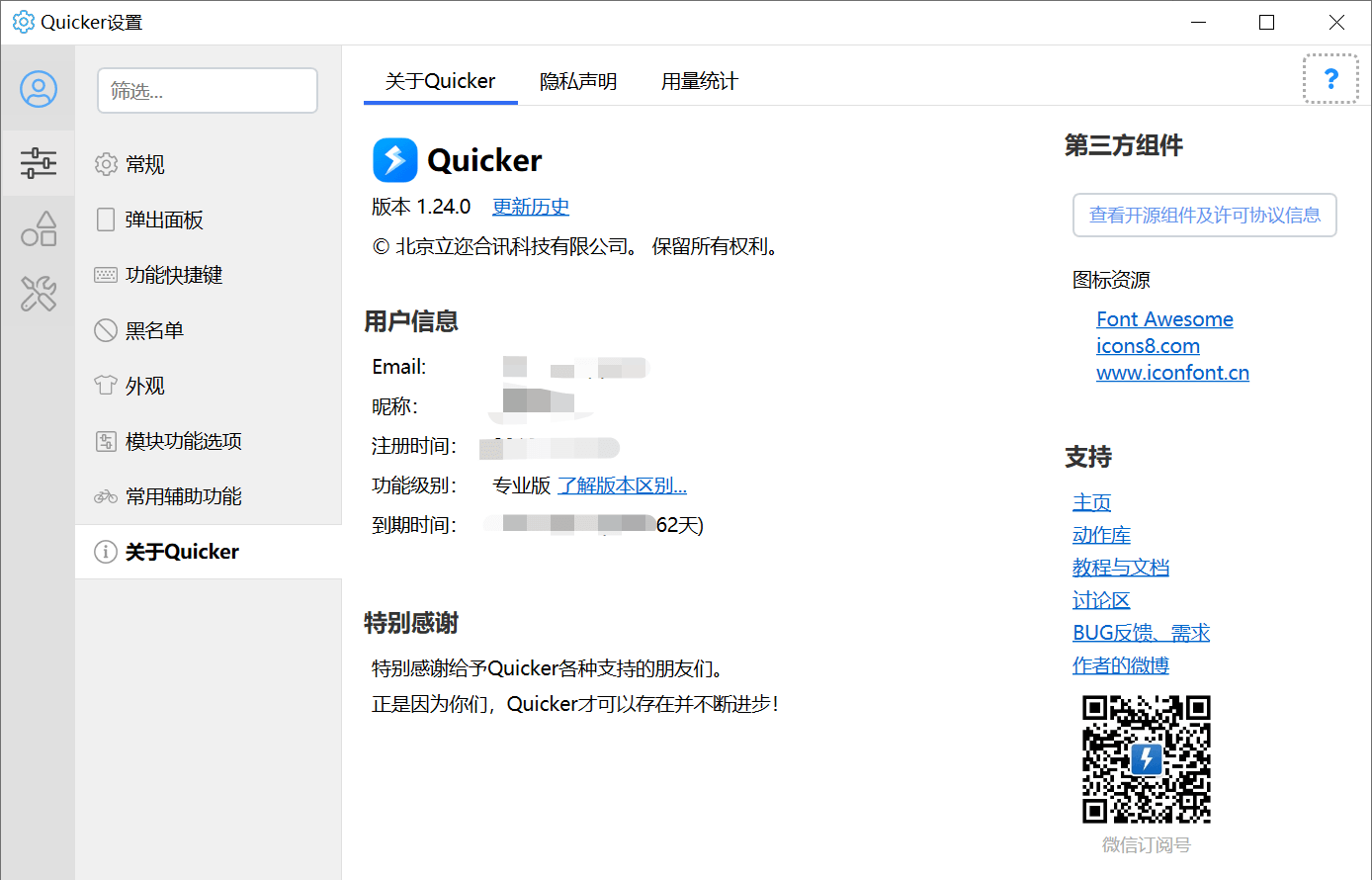Click the panel icon beside 弹出面板

106,220
